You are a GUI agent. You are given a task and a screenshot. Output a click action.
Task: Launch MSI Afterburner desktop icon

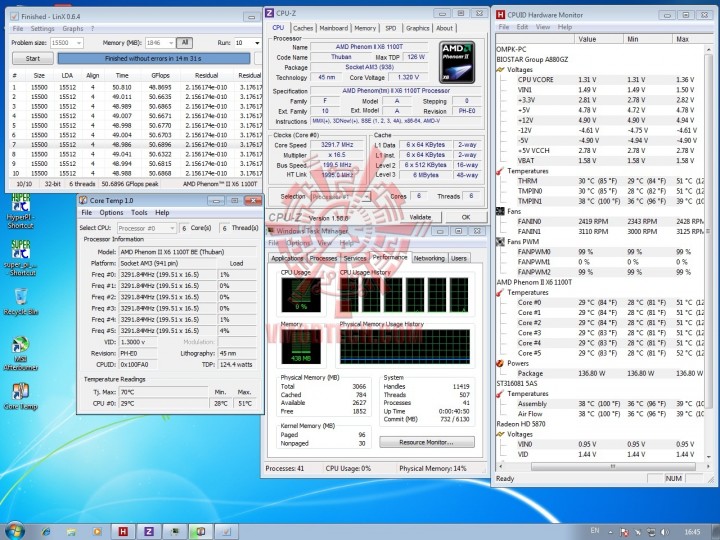[21, 354]
